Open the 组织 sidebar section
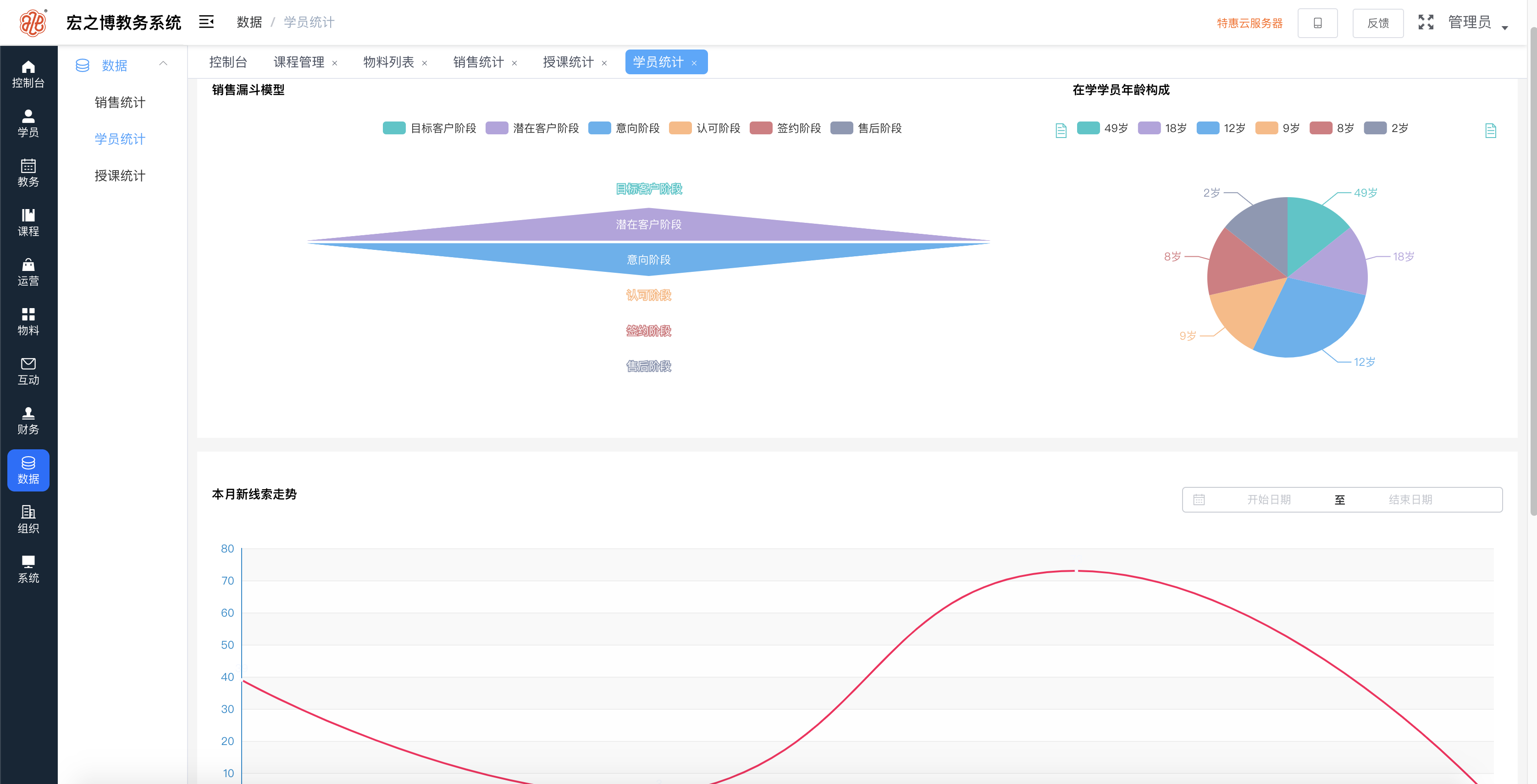This screenshot has height=784, width=1537. (x=28, y=519)
